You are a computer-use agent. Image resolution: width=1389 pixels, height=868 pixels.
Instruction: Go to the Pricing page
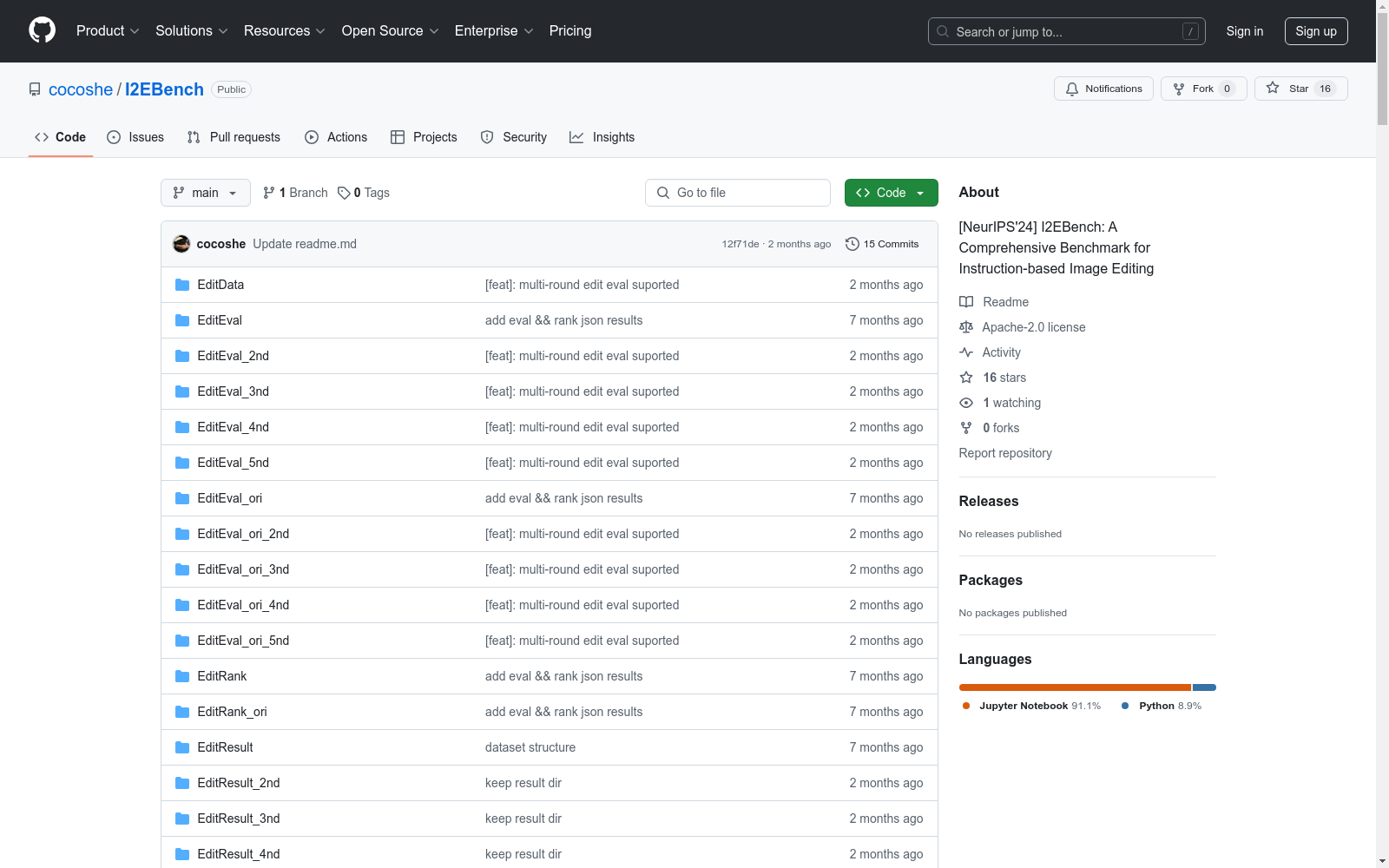coord(570,31)
